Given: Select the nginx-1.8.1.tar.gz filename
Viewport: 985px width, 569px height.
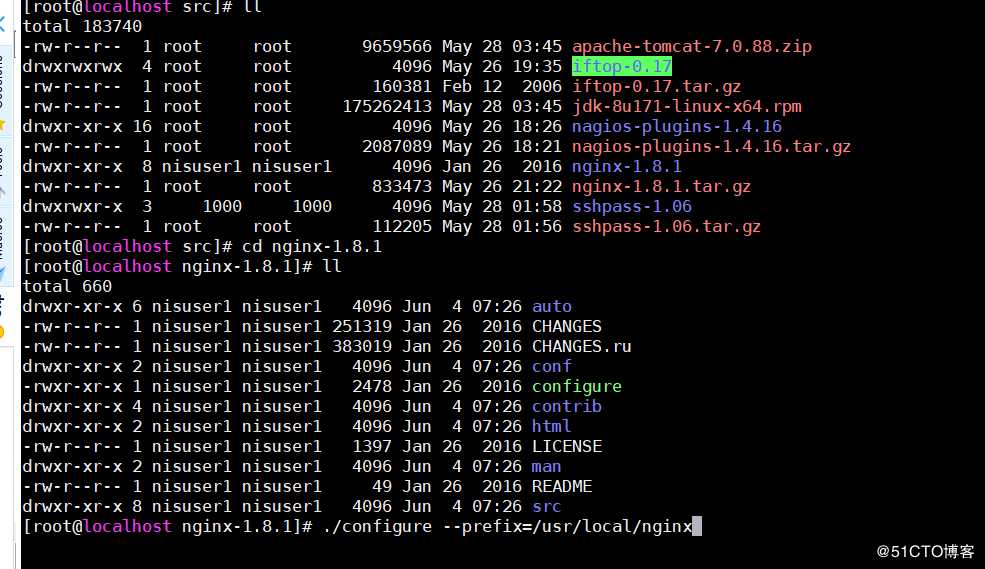Looking at the screenshot, I should [x=661, y=187].
